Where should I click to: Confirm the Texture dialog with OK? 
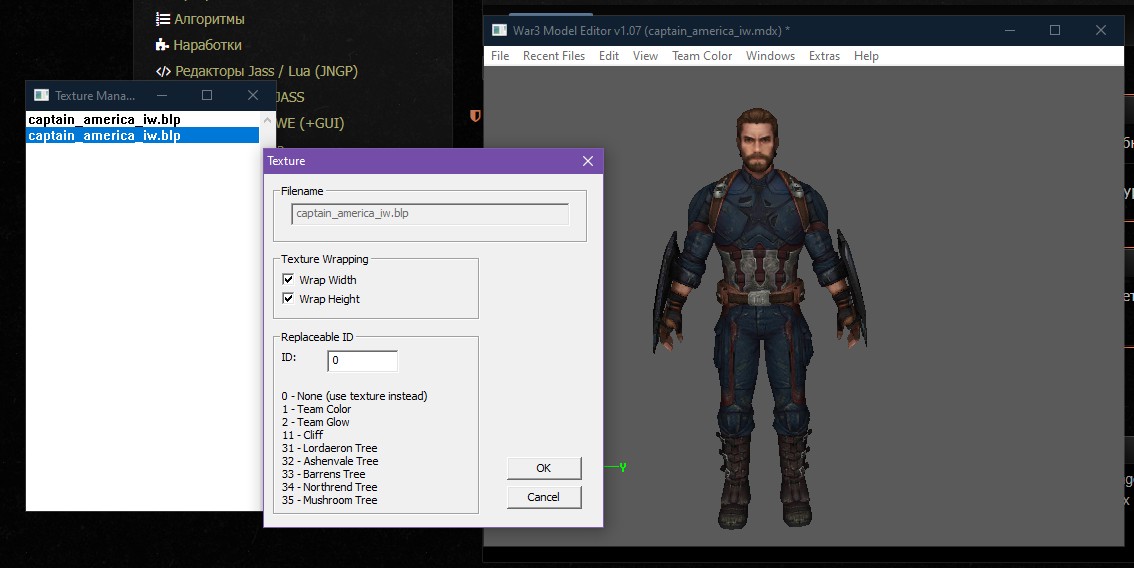pyautogui.click(x=544, y=468)
